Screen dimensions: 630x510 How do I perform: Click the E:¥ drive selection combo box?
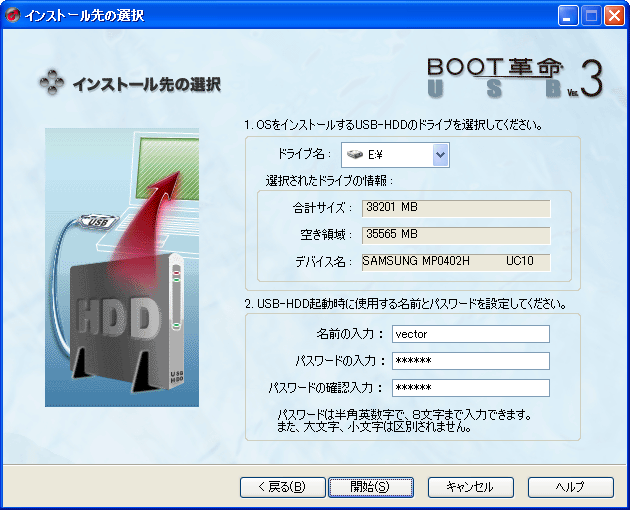pyautogui.click(x=395, y=155)
